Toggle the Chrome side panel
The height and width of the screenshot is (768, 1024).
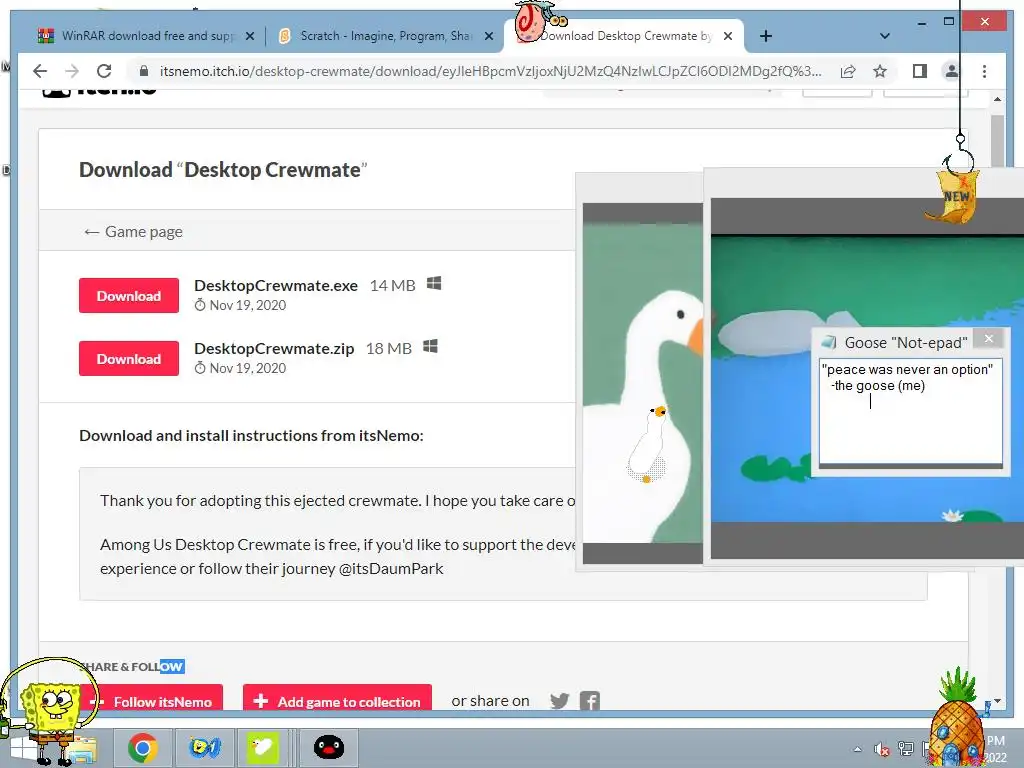(920, 71)
